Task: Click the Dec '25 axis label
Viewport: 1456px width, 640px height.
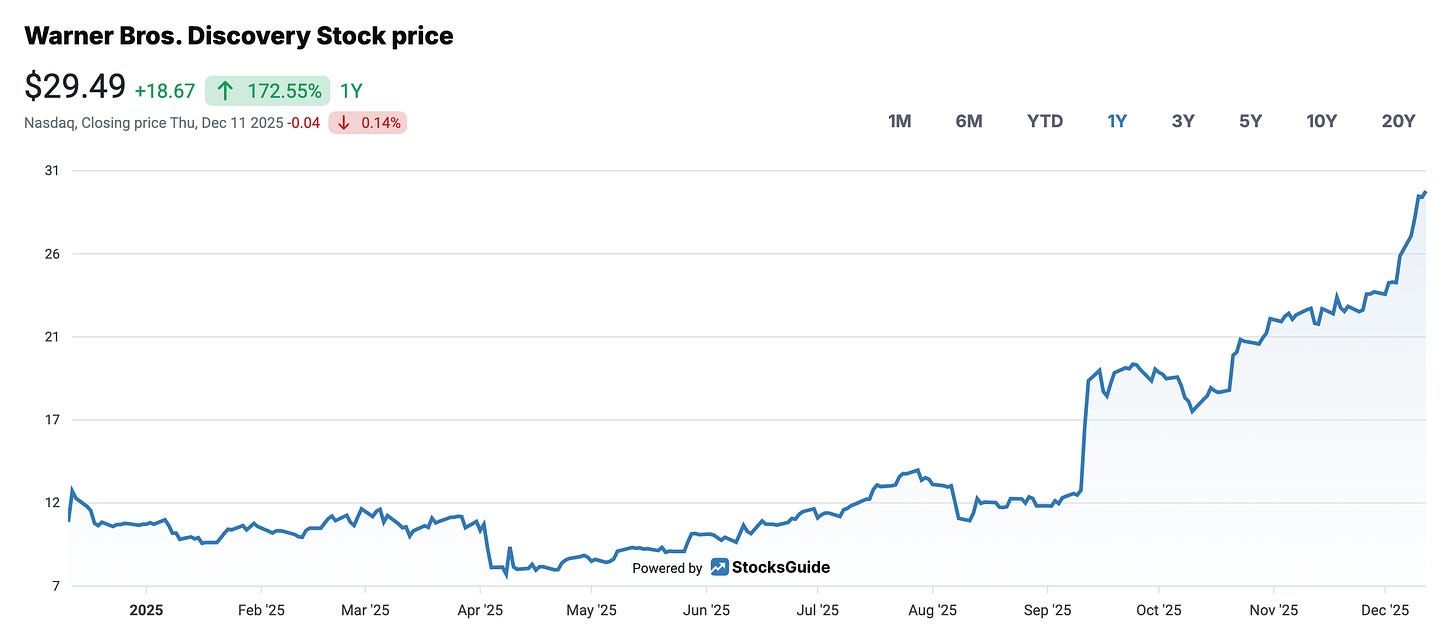Action: pyautogui.click(x=1385, y=609)
